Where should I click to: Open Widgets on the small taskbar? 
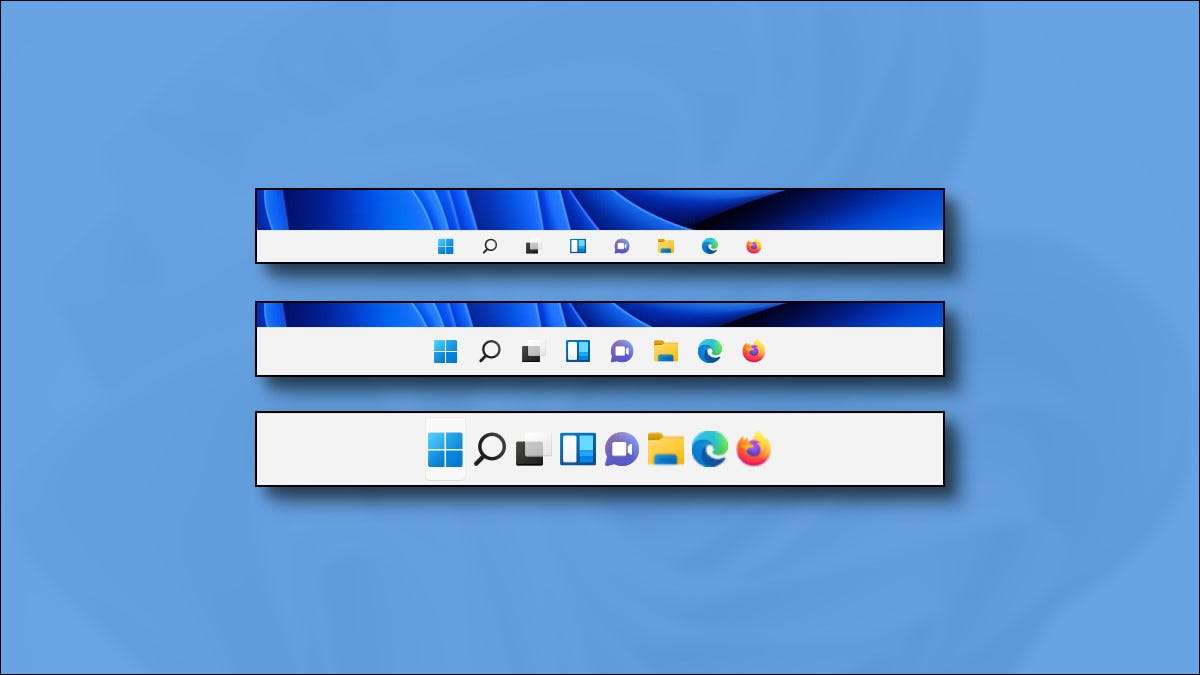tap(578, 247)
